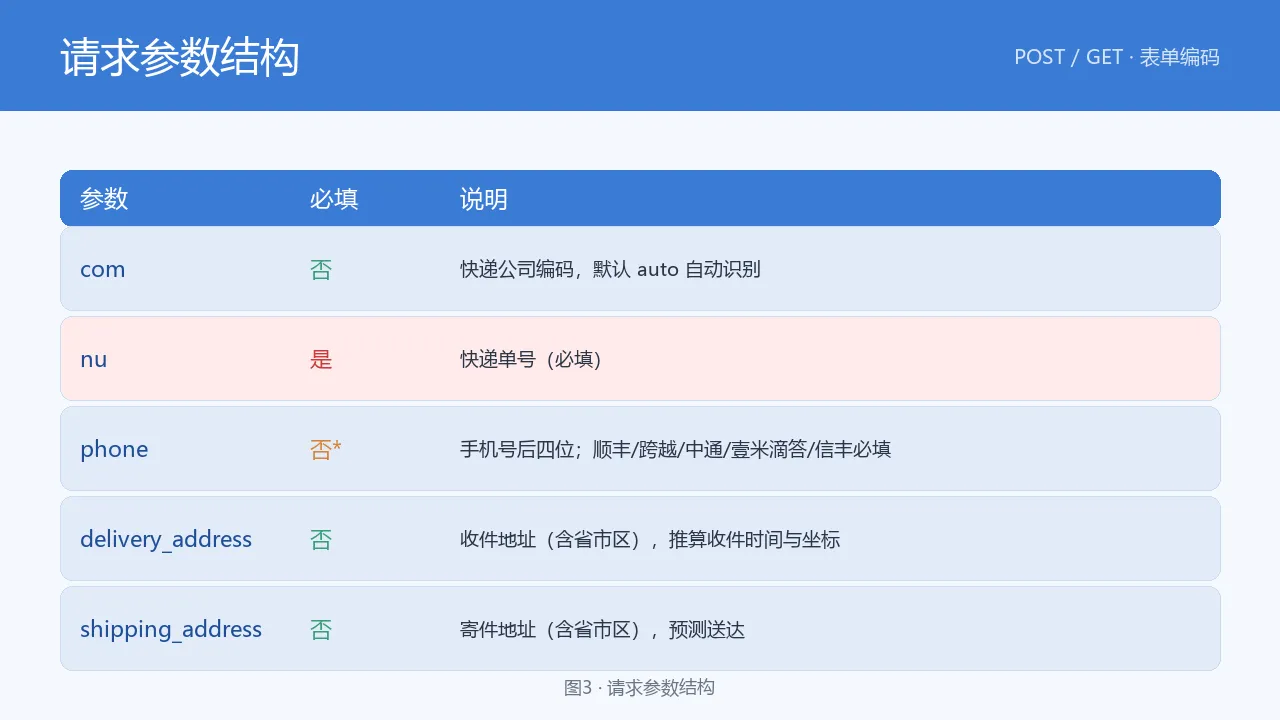This screenshot has height=720, width=1280.
Task: Click the red 是 in the nu row
Action: point(321,359)
